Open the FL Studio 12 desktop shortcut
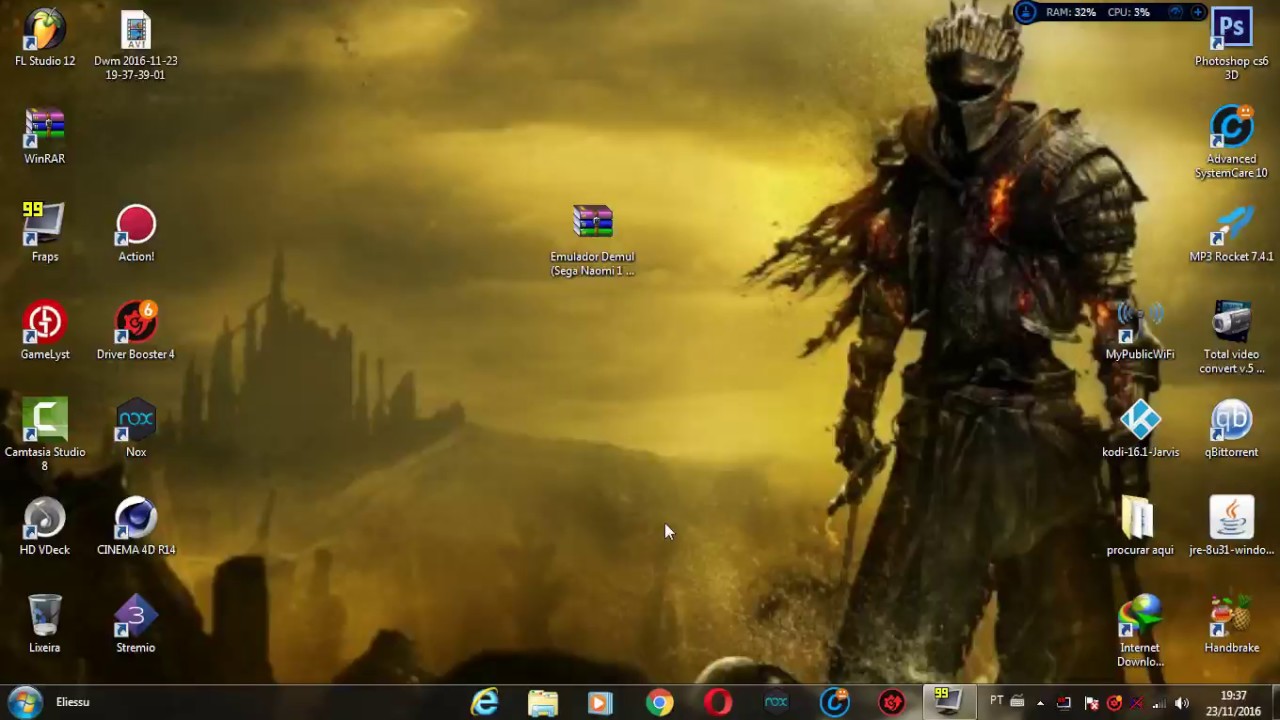 (x=45, y=38)
